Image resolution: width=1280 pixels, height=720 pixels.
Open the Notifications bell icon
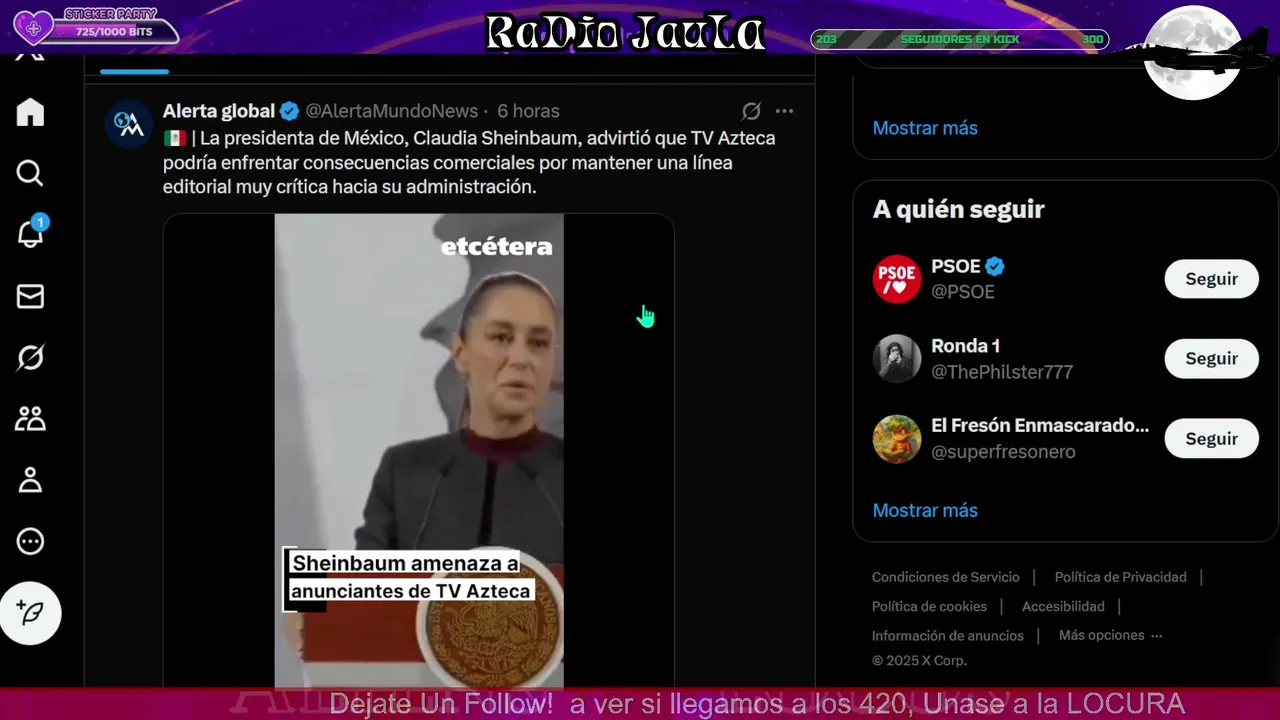(30, 234)
